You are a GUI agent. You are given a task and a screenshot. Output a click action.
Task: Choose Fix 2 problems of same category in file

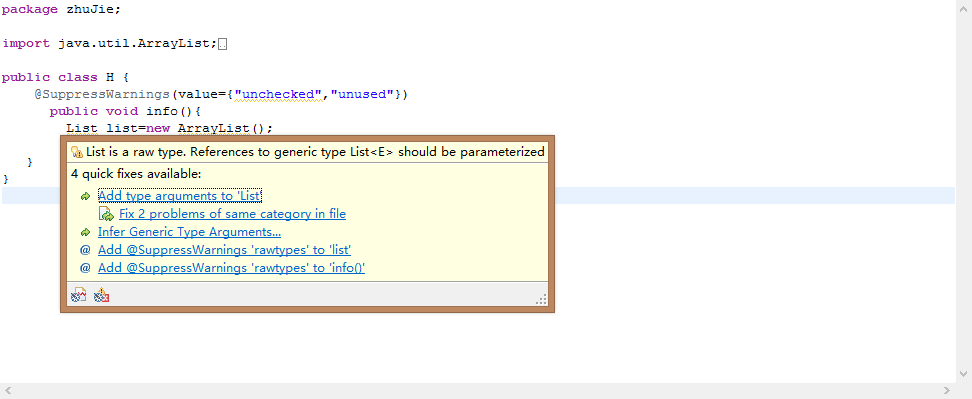coord(232,214)
